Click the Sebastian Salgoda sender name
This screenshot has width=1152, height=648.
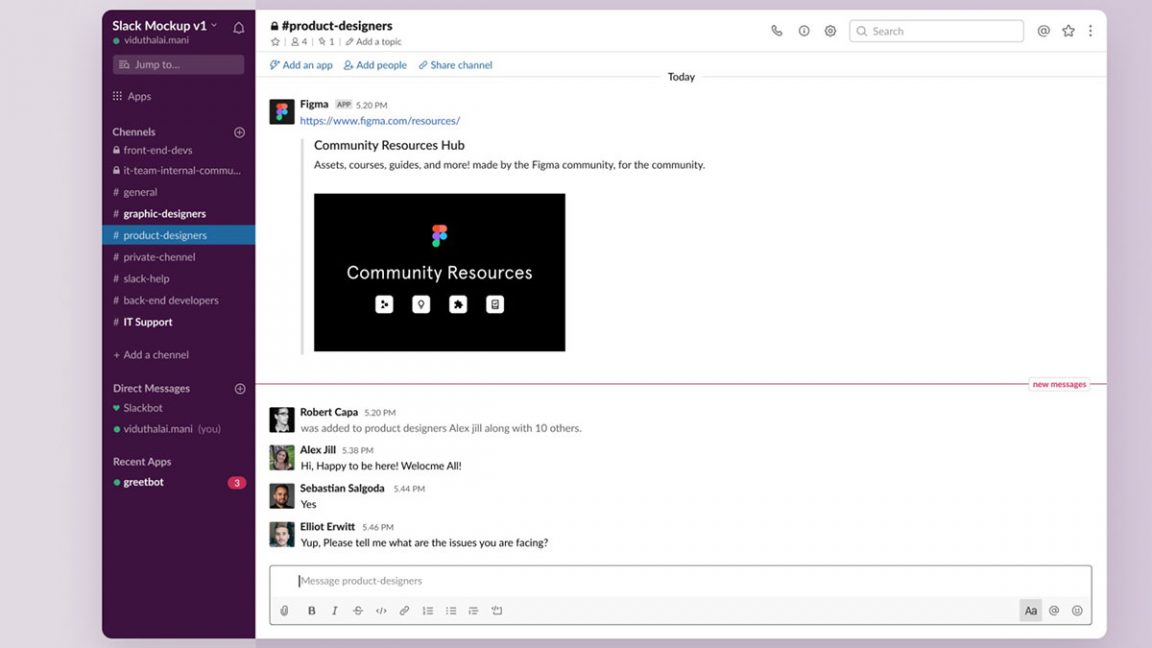coord(342,488)
